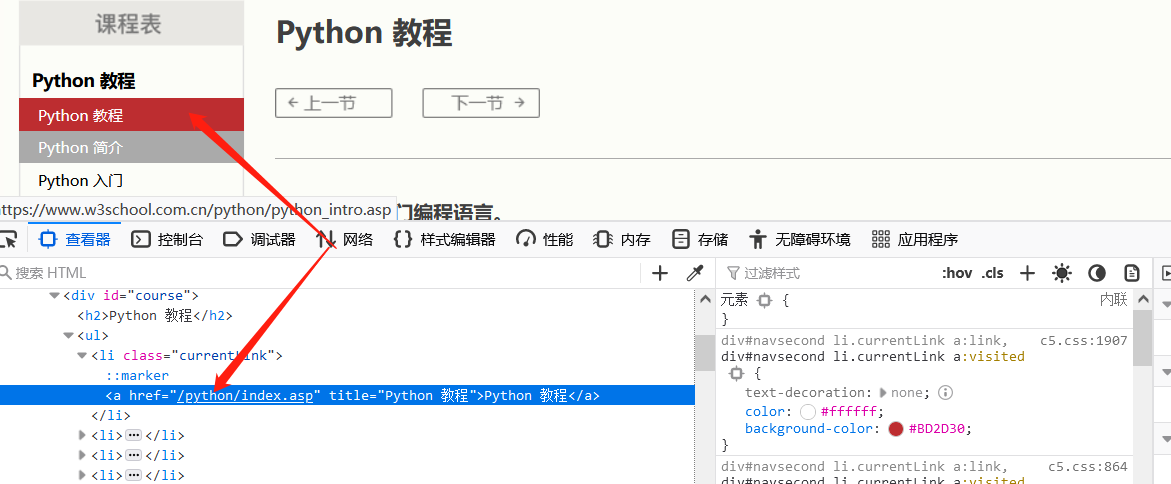Viewport: 1171px width, 484px height.
Task: Switch to the 性能 performance tab
Action: (545, 240)
